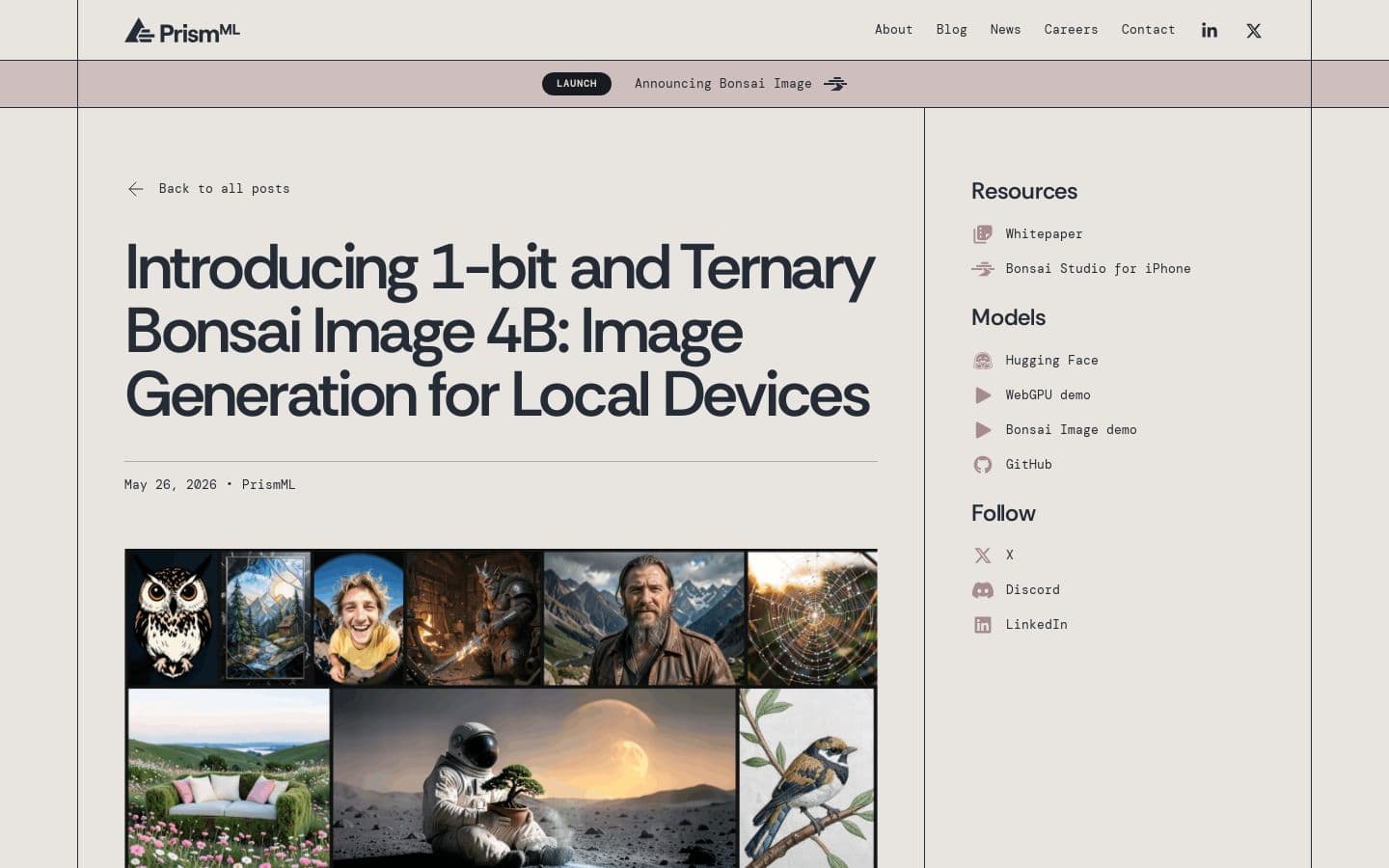
Task: Click the Follow heading
Action: tap(1003, 513)
